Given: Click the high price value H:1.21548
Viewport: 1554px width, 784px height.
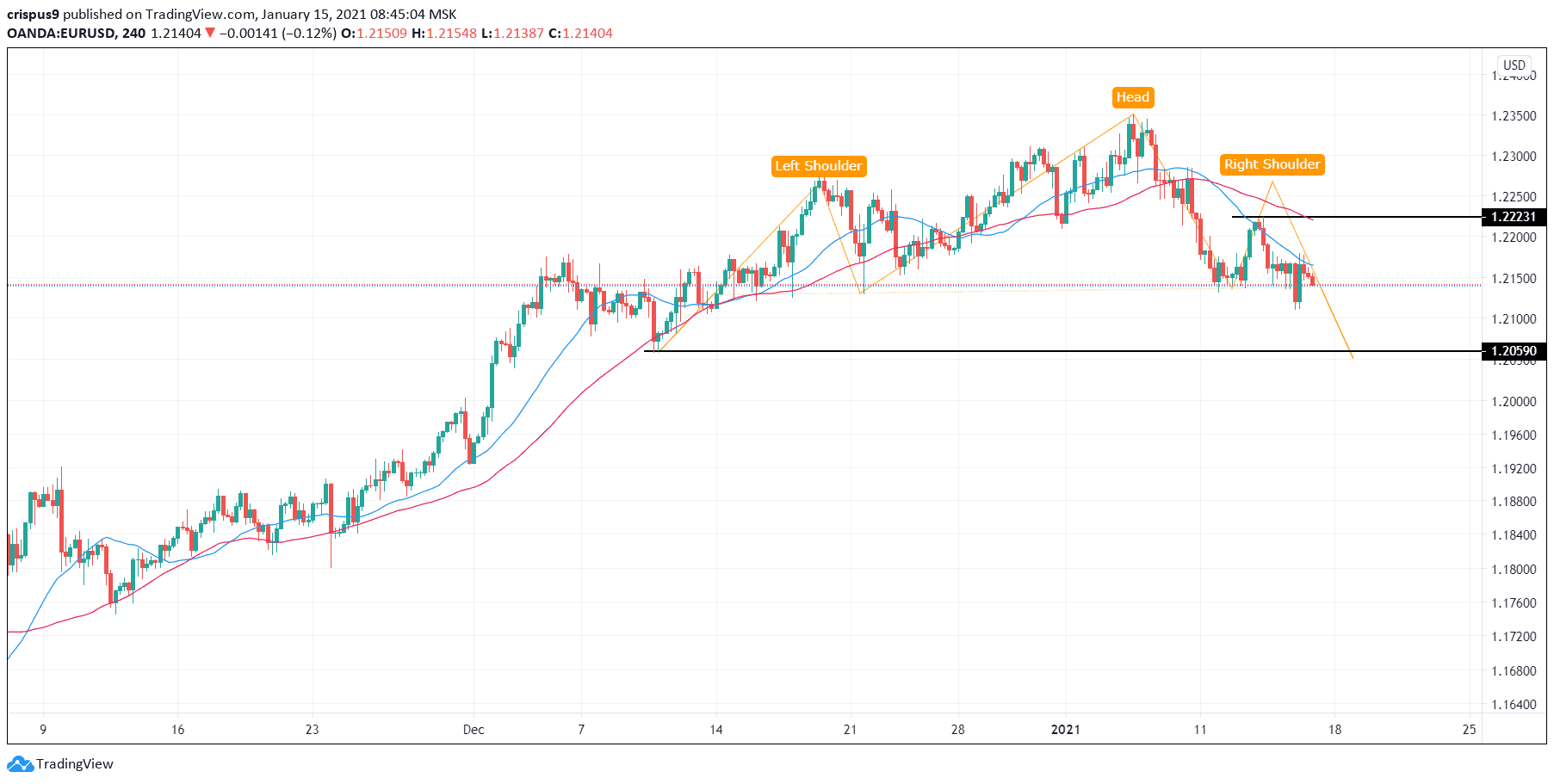Looking at the screenshot, I should (443, 34).
